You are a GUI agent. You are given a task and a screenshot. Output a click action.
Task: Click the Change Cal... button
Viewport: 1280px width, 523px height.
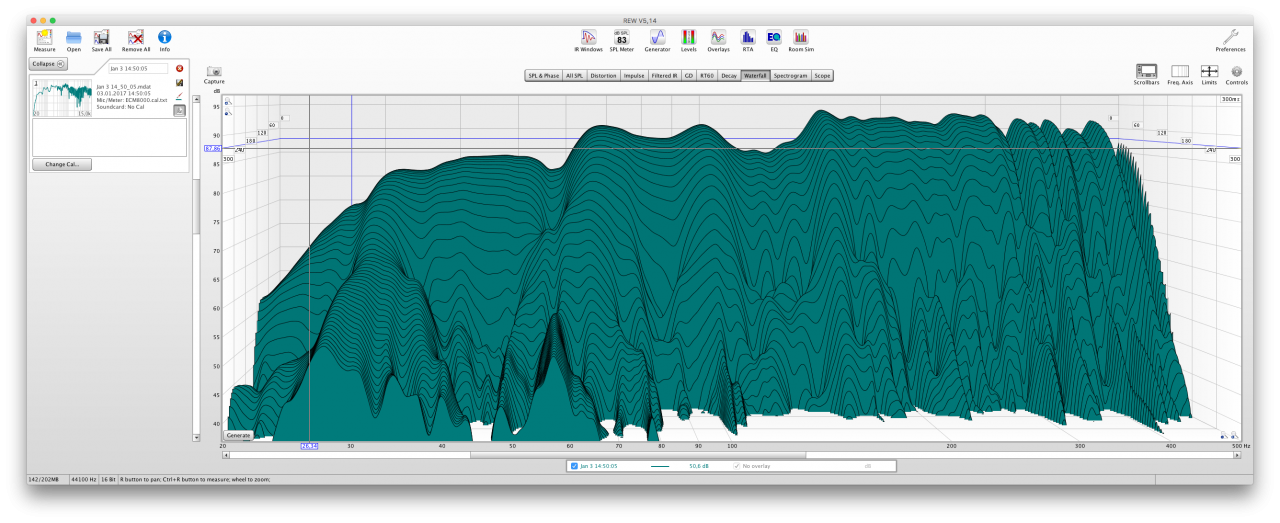click(62, 164)
